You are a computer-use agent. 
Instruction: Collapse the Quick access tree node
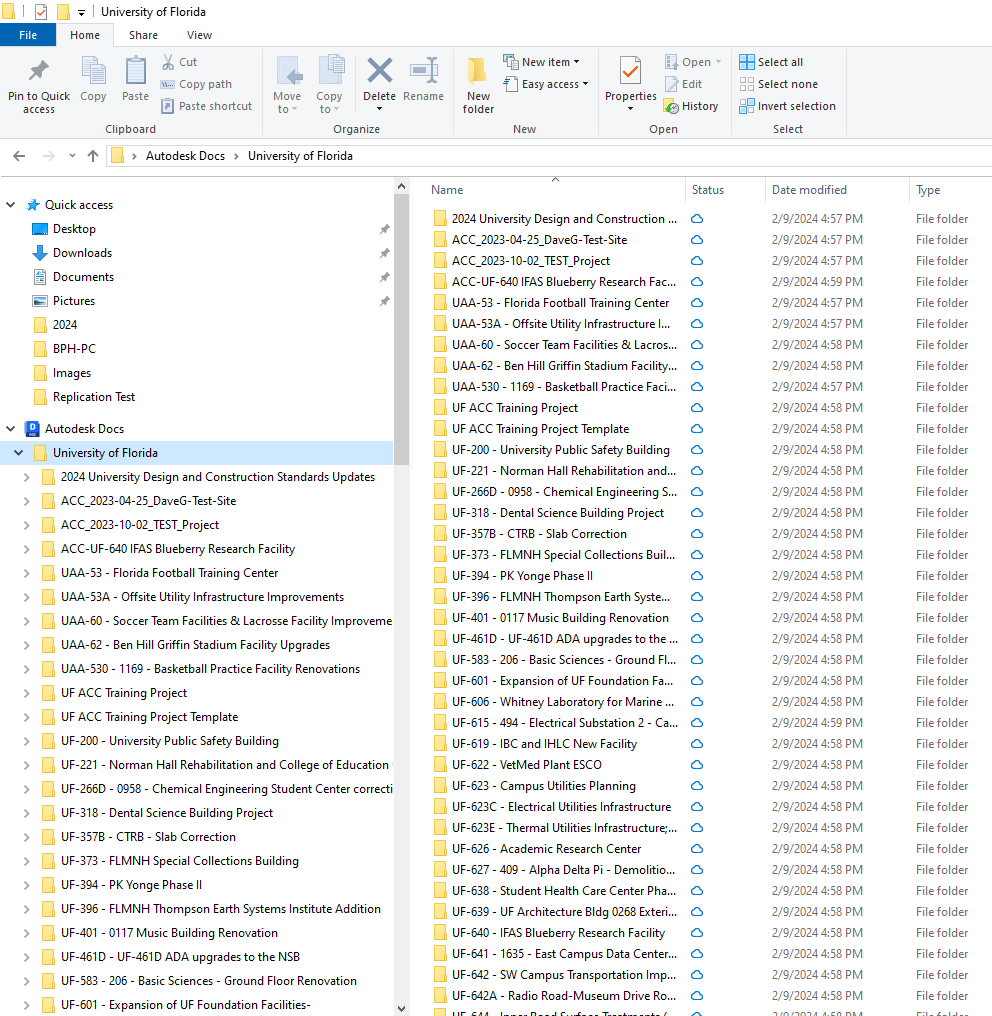click(x=10, y=205)
